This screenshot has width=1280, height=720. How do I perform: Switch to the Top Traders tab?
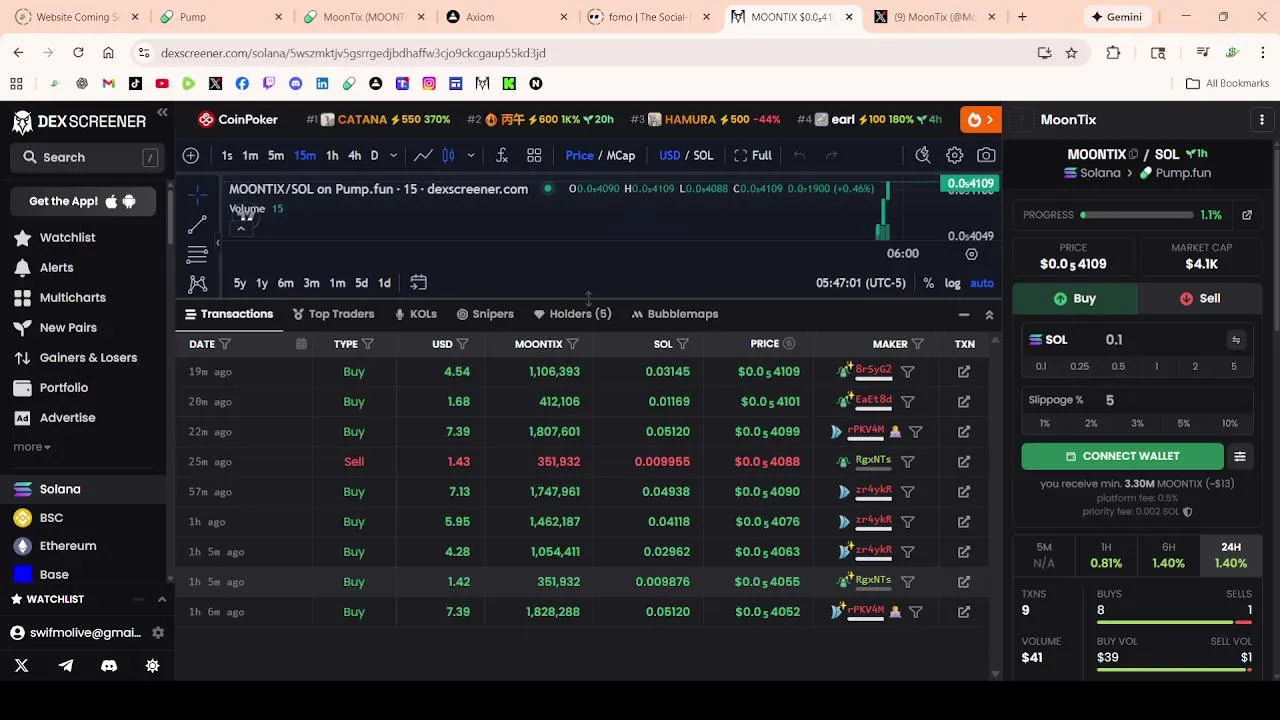333,314
